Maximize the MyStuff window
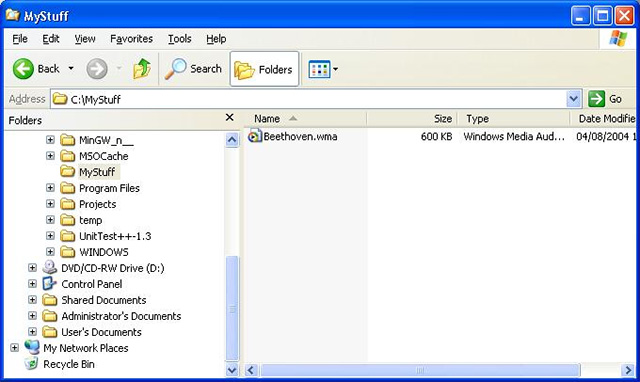 pos(602,16)
